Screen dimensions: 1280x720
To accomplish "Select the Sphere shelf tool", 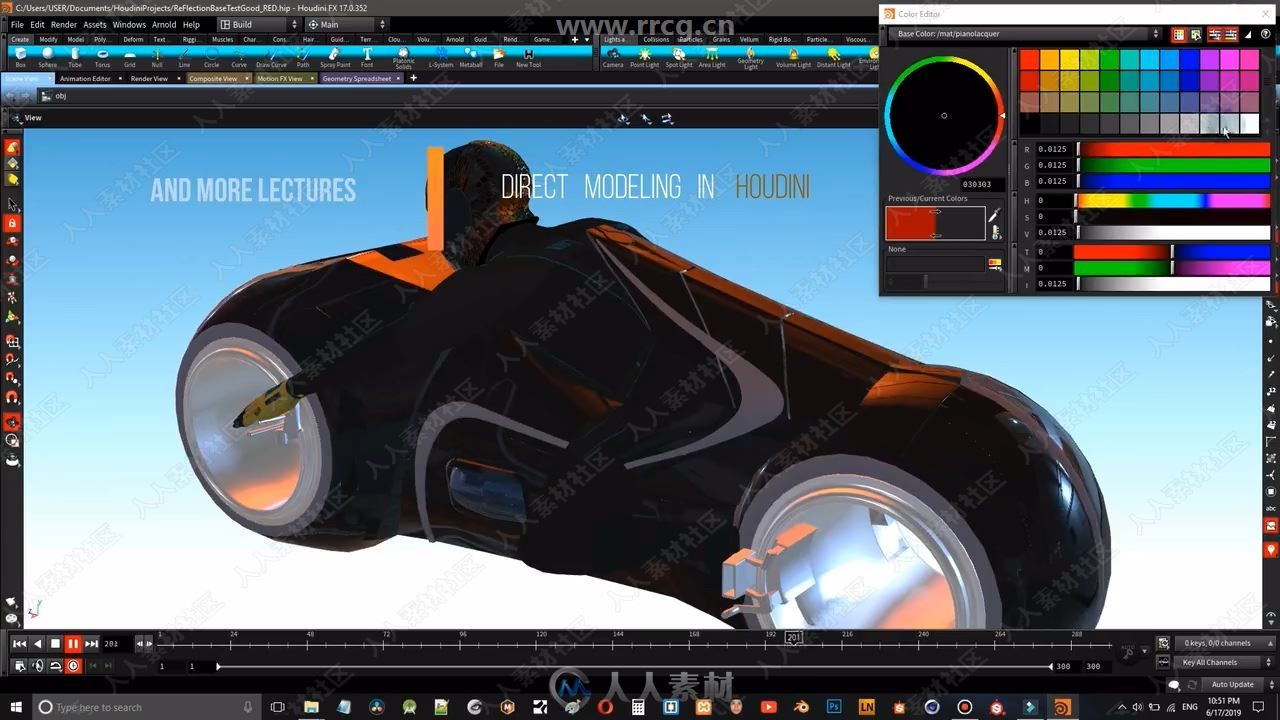I will 48,57.
